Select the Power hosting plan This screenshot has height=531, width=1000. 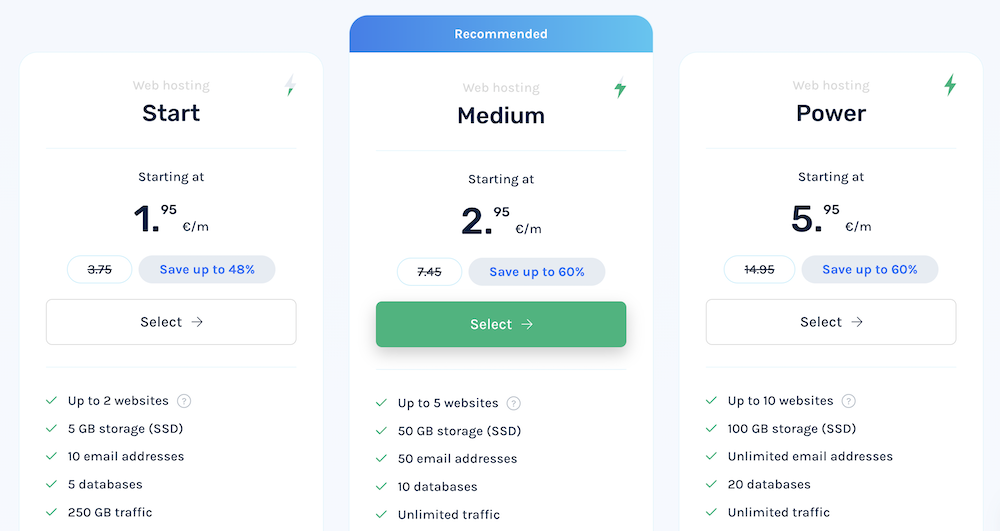831,322
